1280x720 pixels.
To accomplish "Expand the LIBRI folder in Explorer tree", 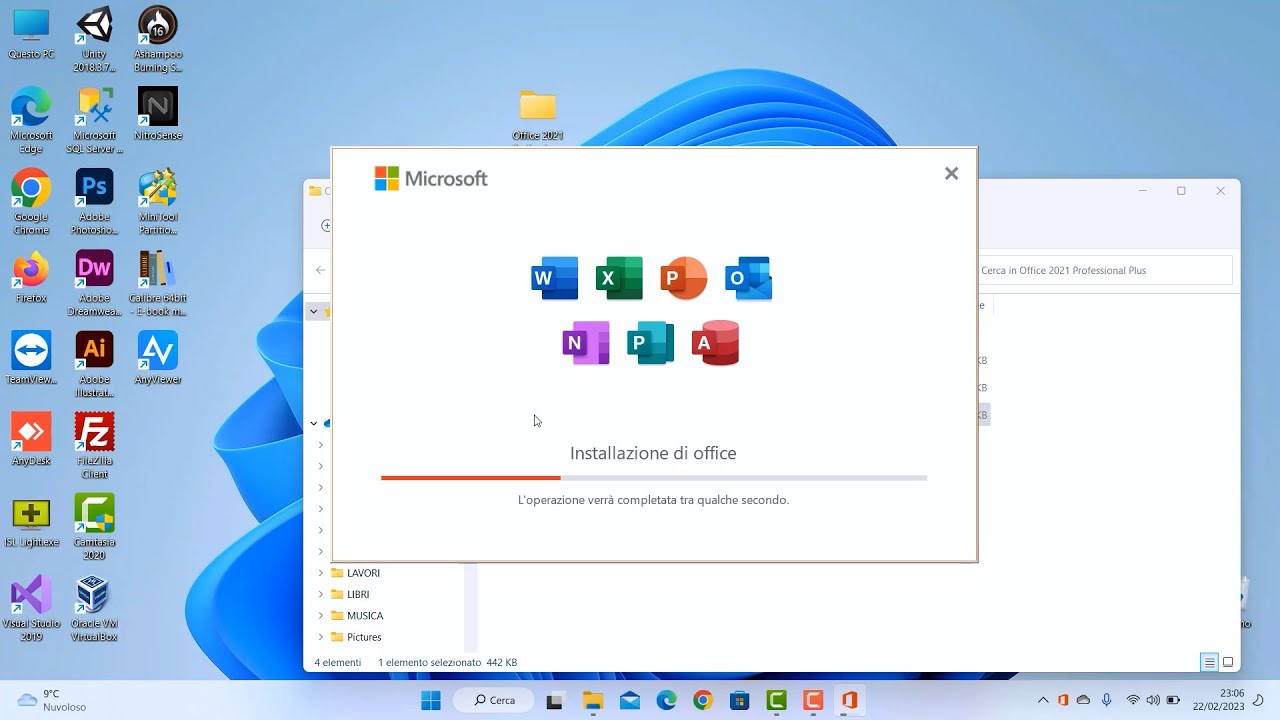I will coord(321,594).
